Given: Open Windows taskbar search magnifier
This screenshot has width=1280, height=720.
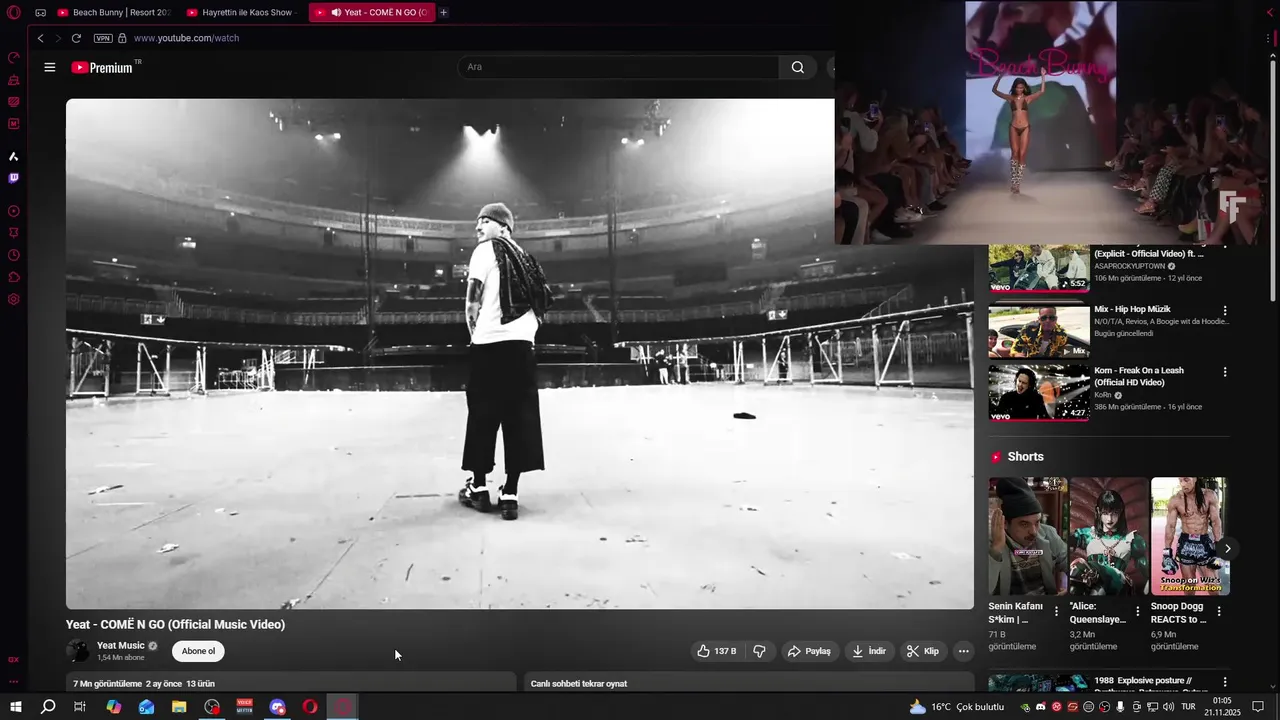Looking at the screenshot, I should pyautogui.click(x=48, y=707).
